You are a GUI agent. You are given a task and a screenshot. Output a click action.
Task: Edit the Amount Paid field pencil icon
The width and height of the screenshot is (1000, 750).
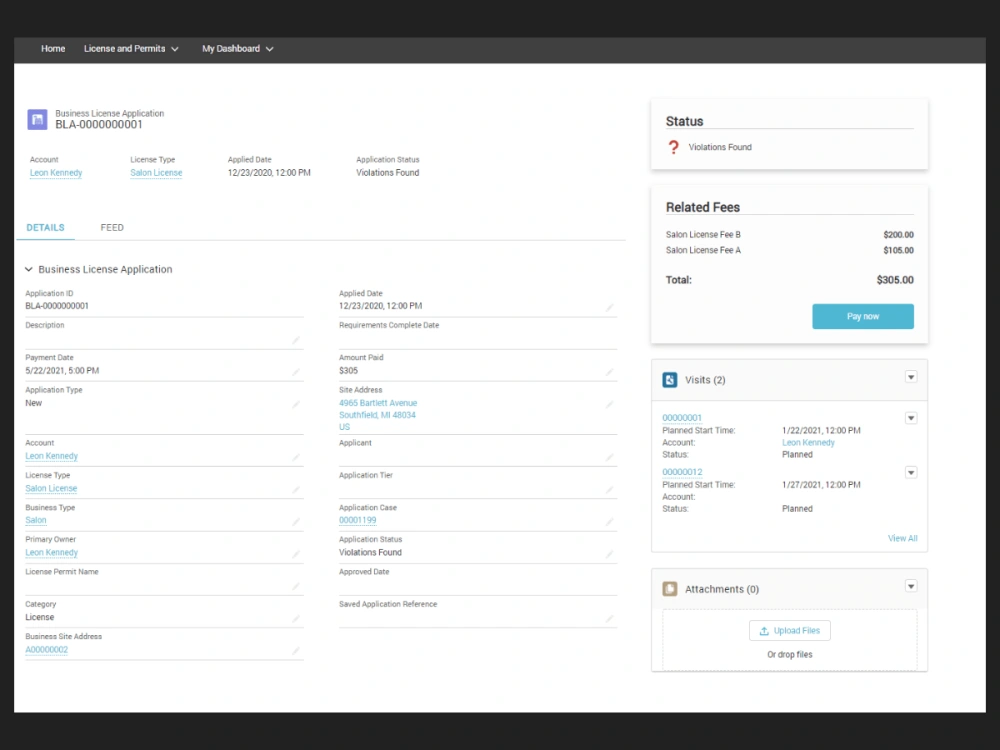coord(609,371)
